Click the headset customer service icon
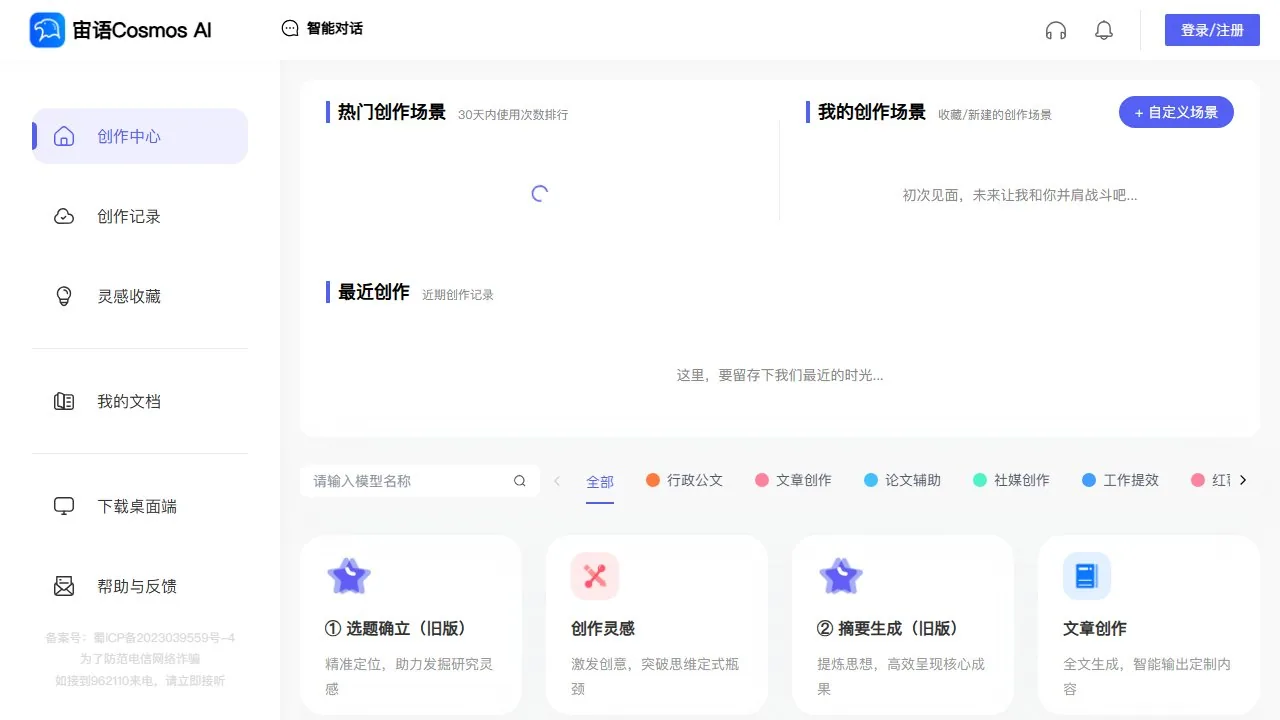Image resolution: width=1280 pixels, height=720 pixels. (1056, 30)
